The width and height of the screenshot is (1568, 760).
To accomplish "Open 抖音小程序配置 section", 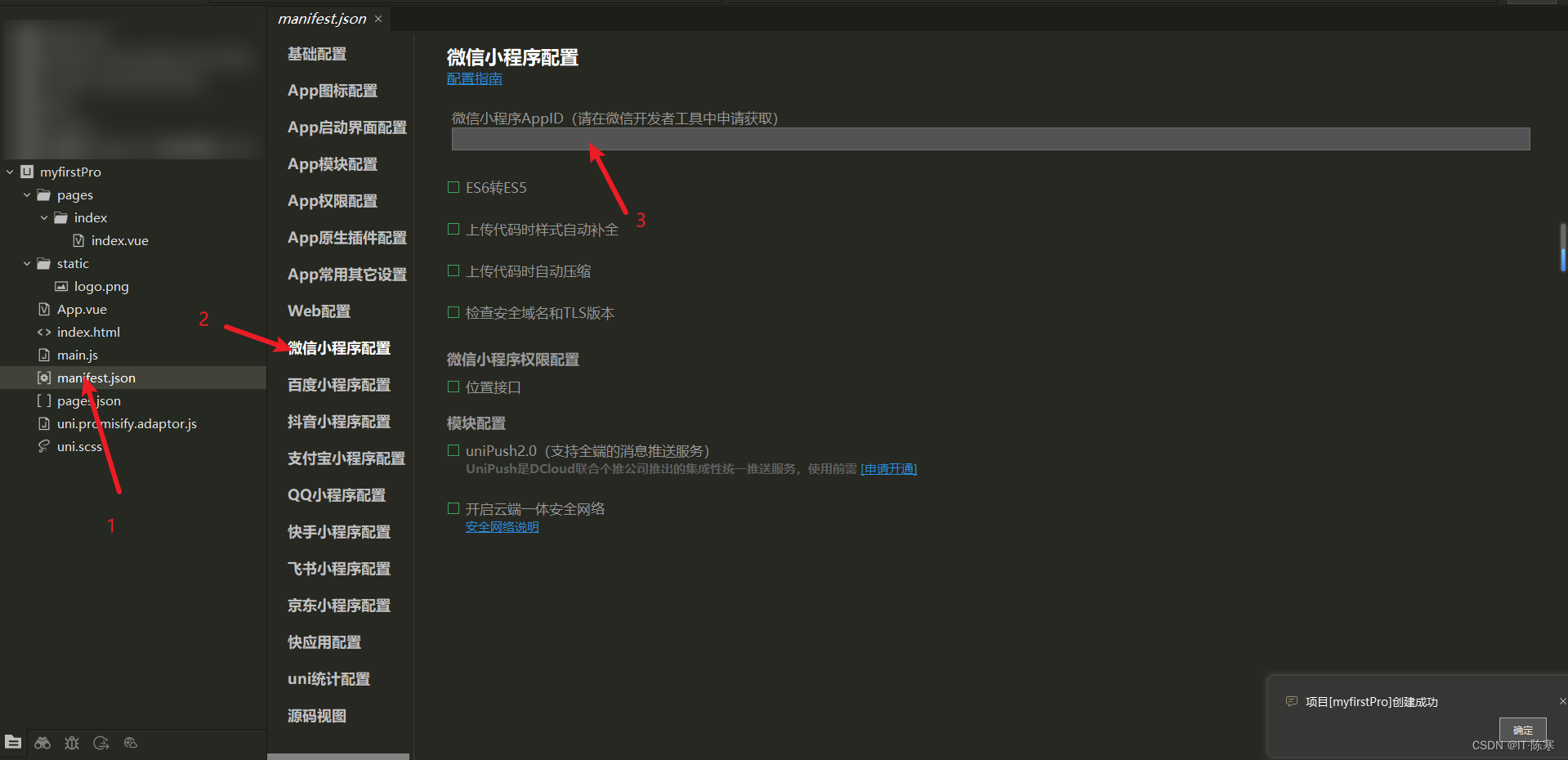I will click(x=339, y=422).
